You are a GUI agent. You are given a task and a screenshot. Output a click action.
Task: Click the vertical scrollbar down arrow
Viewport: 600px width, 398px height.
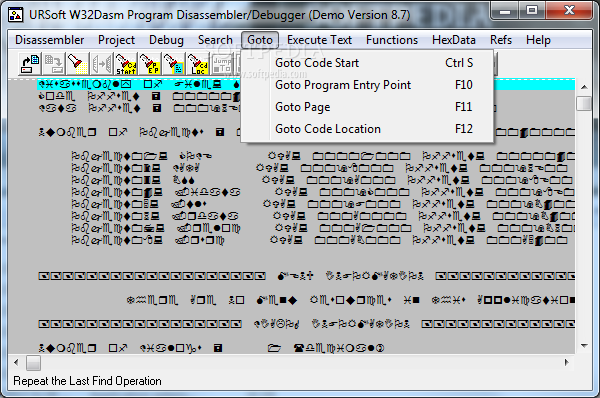coord(584,346)
